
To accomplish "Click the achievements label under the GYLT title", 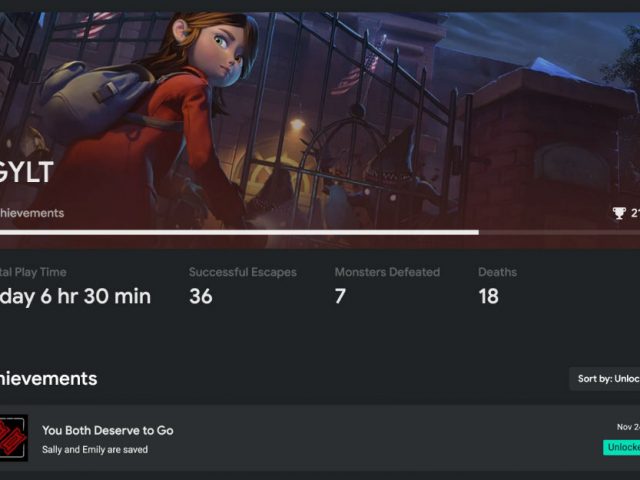I will (32, 213).
